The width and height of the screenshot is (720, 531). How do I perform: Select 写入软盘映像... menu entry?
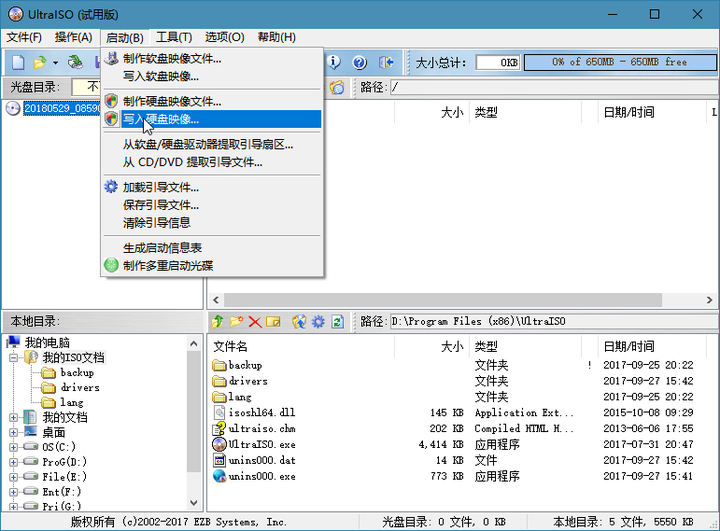212,76
